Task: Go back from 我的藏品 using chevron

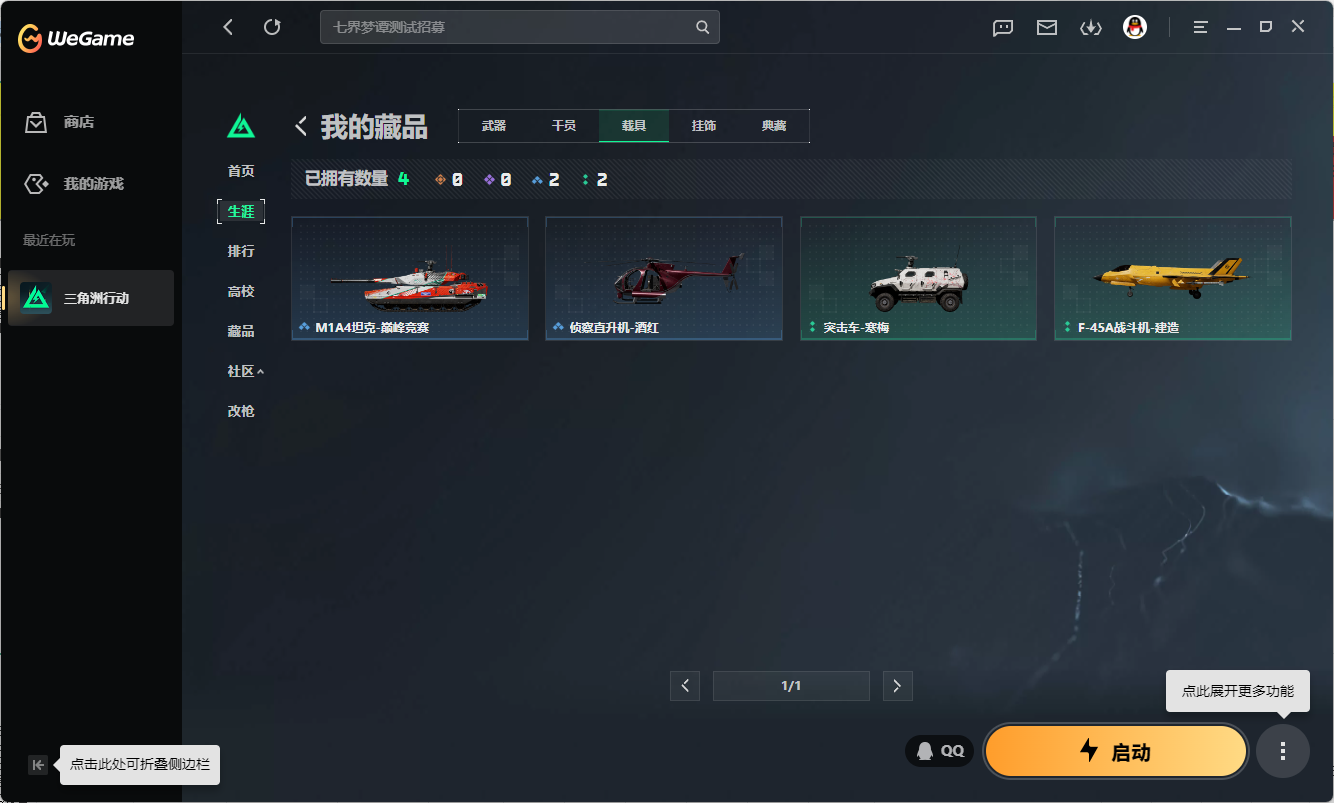Action: [301, 126]
